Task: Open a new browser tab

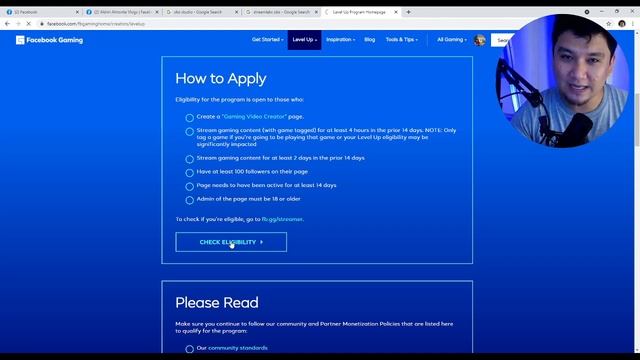Action: point(408,12)
